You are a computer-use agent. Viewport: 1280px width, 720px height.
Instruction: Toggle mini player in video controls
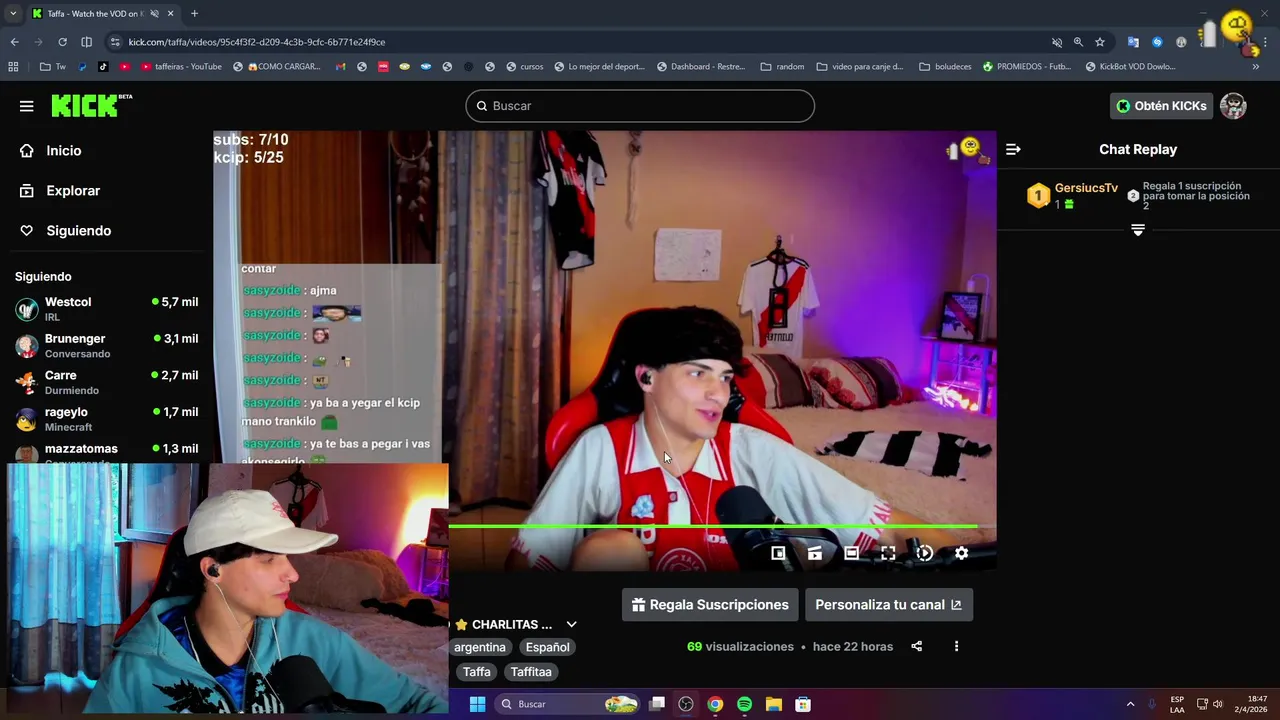pos(778,553)
